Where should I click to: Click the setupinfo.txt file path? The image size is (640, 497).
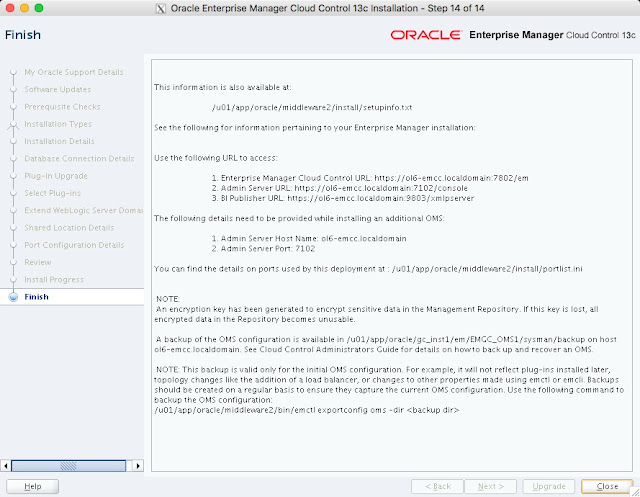(x=312, y=107)
